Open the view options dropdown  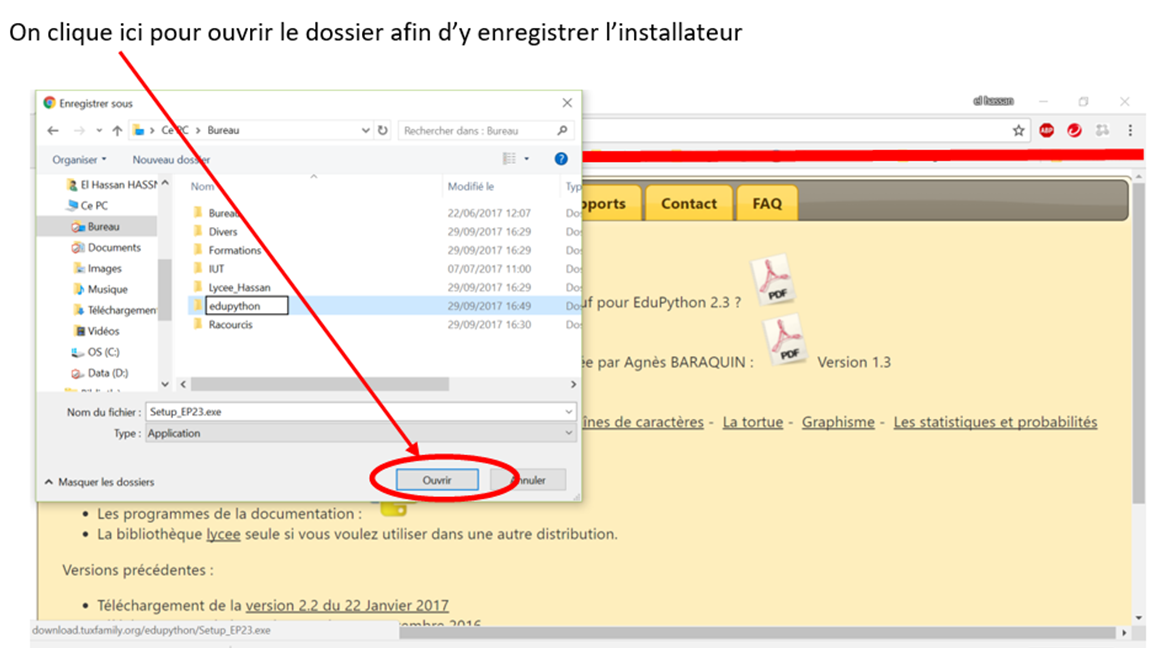(x=527, y=159)
